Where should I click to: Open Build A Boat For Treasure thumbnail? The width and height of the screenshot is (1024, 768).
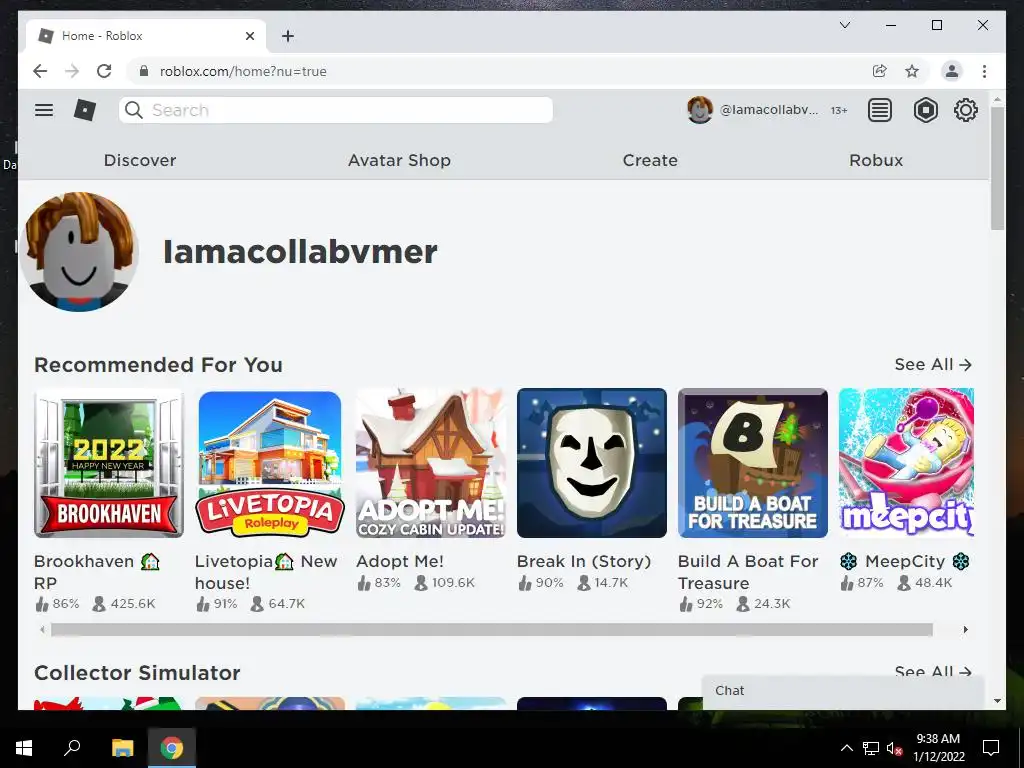(x=753, y=463)
